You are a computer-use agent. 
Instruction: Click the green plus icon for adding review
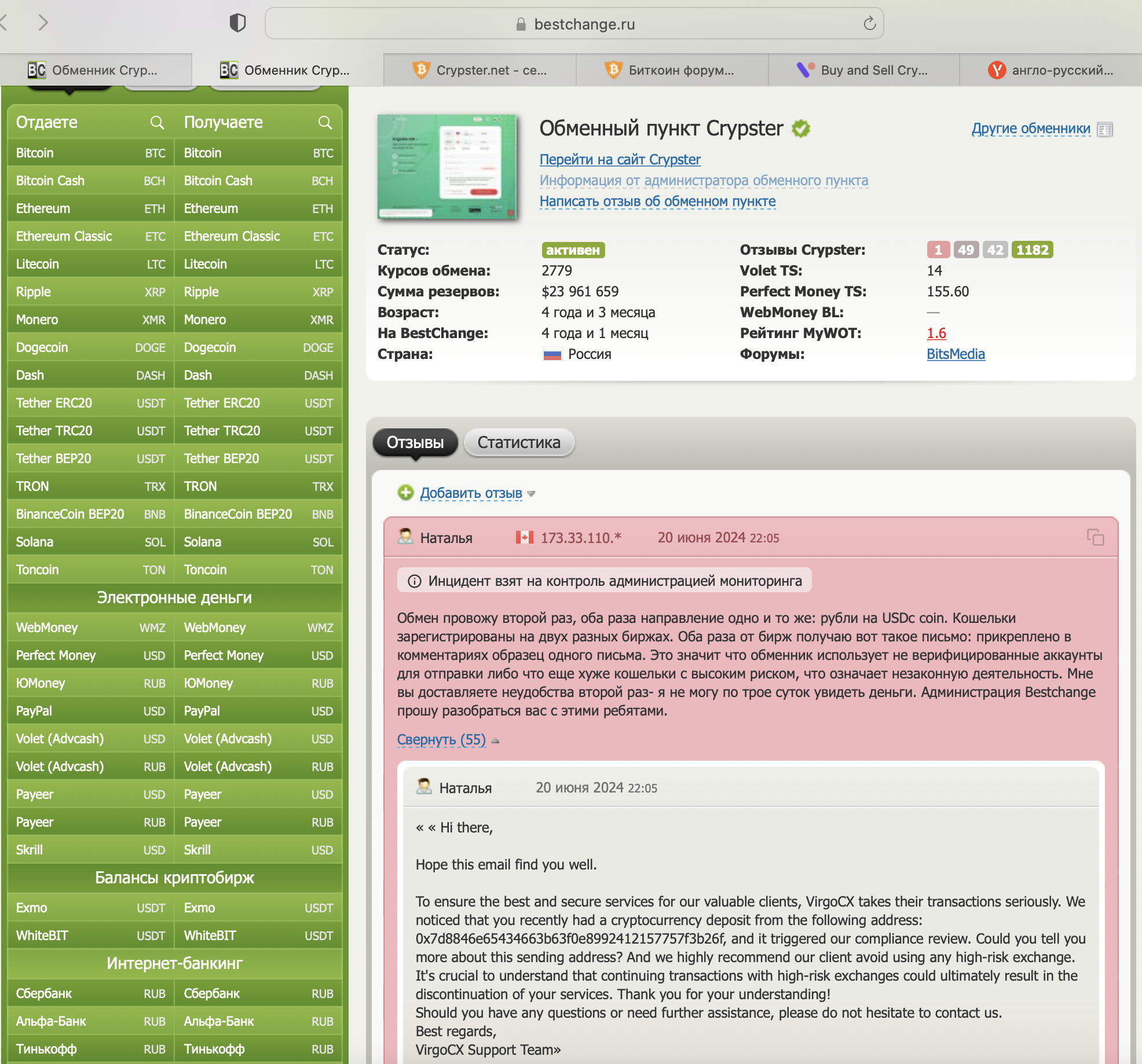click(x=405, y=493)
